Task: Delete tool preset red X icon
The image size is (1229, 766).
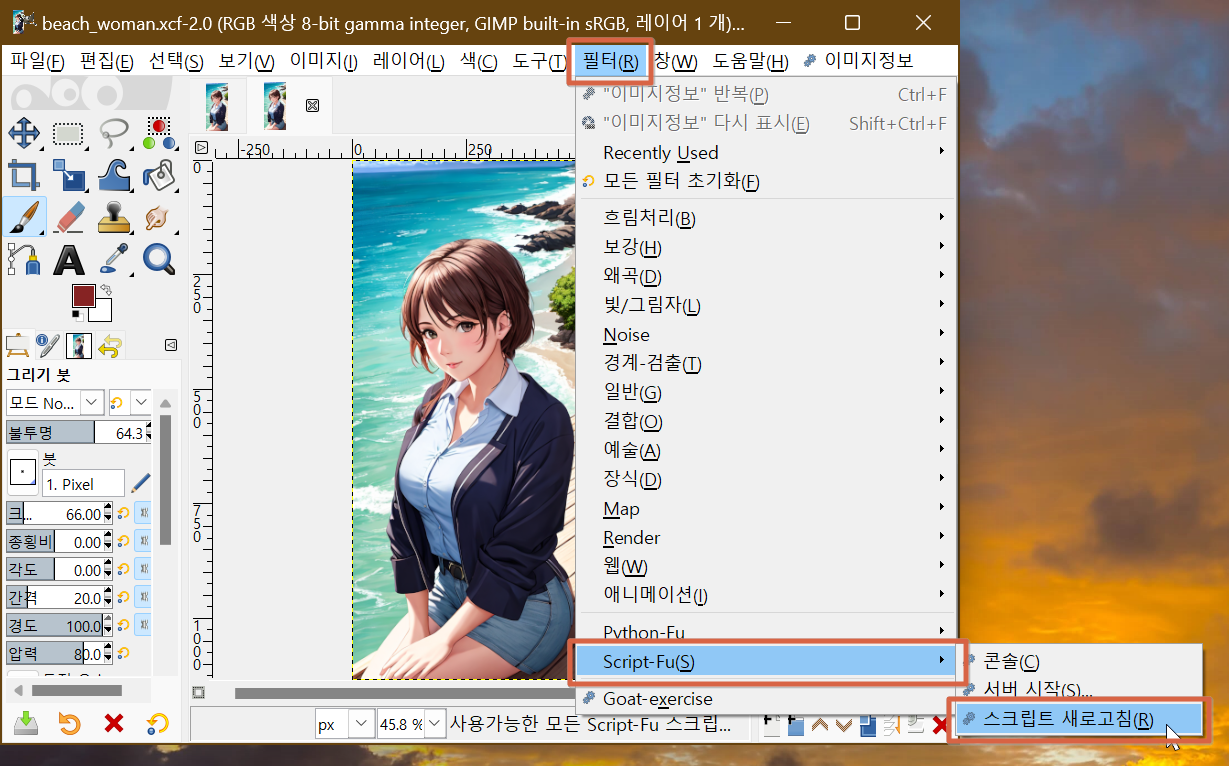Action: (114, 723)
